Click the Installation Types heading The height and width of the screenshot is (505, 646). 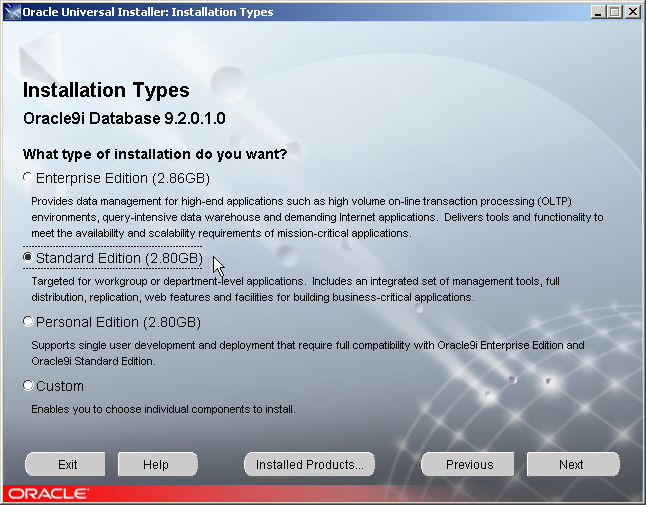point(106,91)
